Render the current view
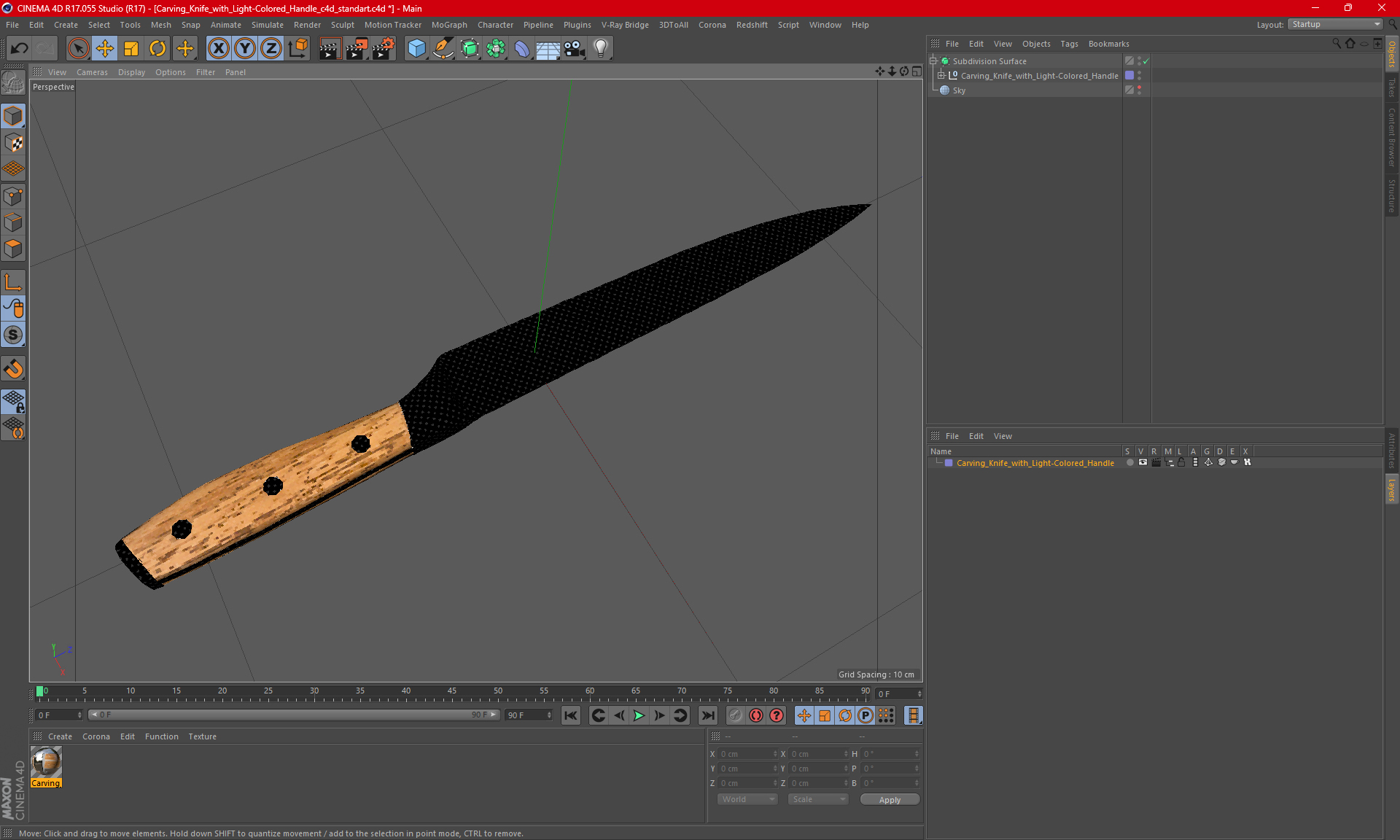This screenshot has width=1400, height=840. tap(330, 48)
